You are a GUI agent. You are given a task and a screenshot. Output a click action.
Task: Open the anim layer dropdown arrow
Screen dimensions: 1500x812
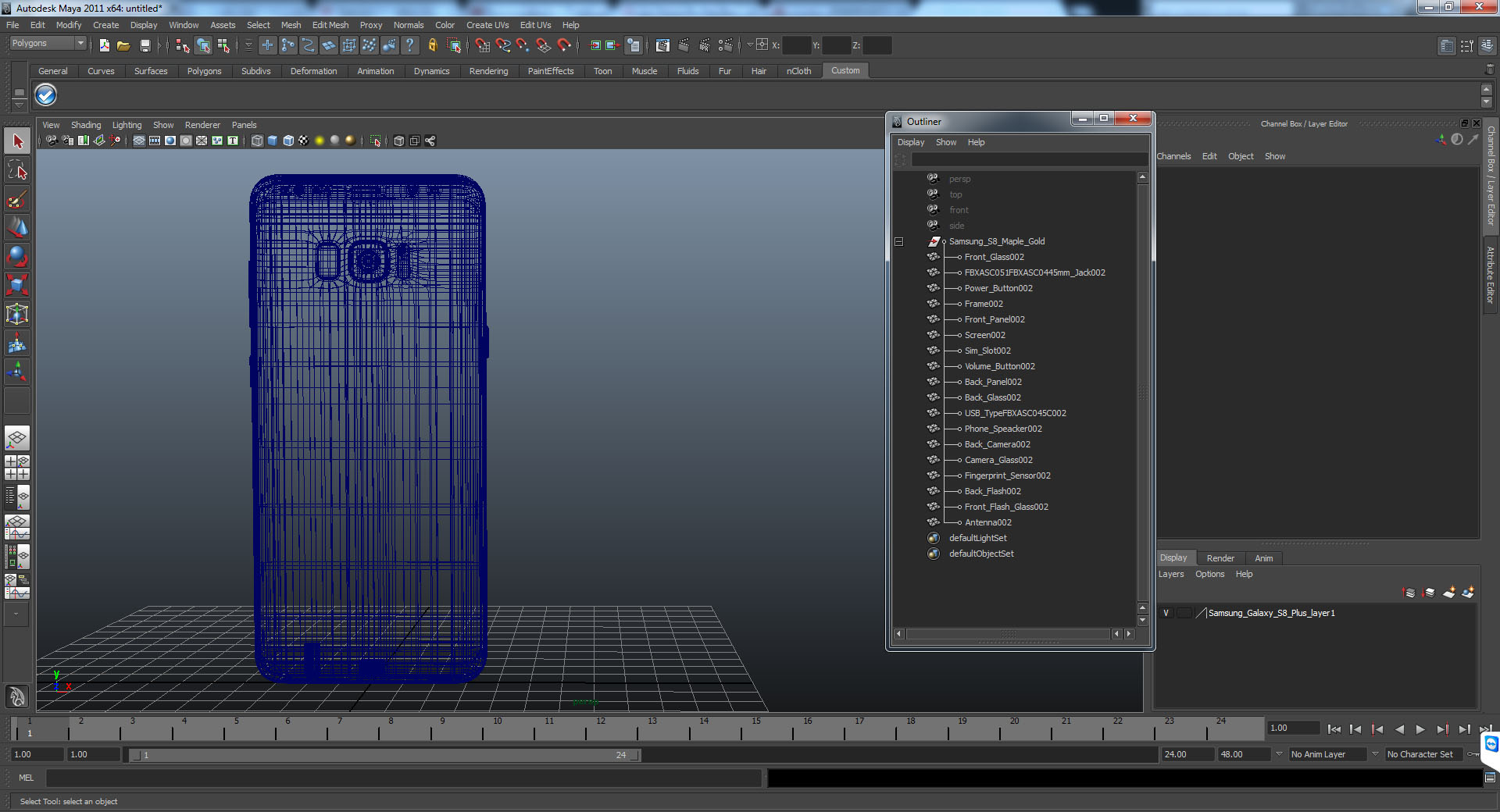pyautogui.click(x=1279, y=754)
